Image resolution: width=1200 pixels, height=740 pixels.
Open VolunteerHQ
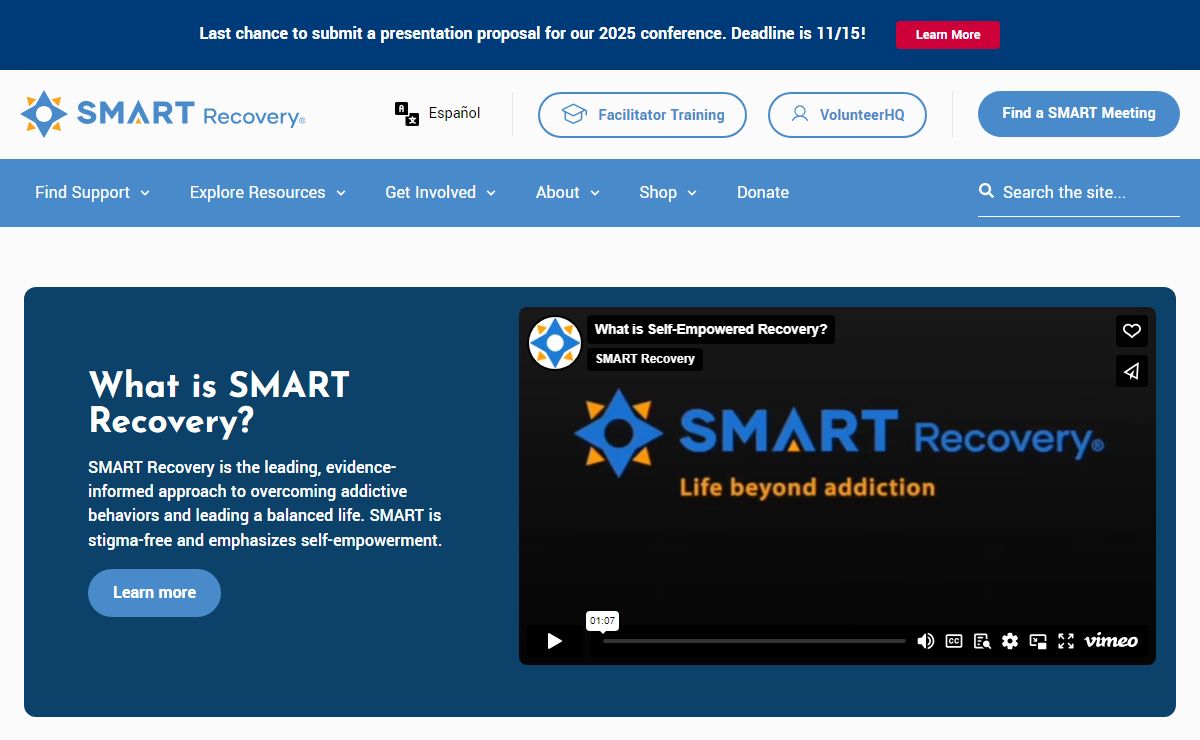pos(847,115)
